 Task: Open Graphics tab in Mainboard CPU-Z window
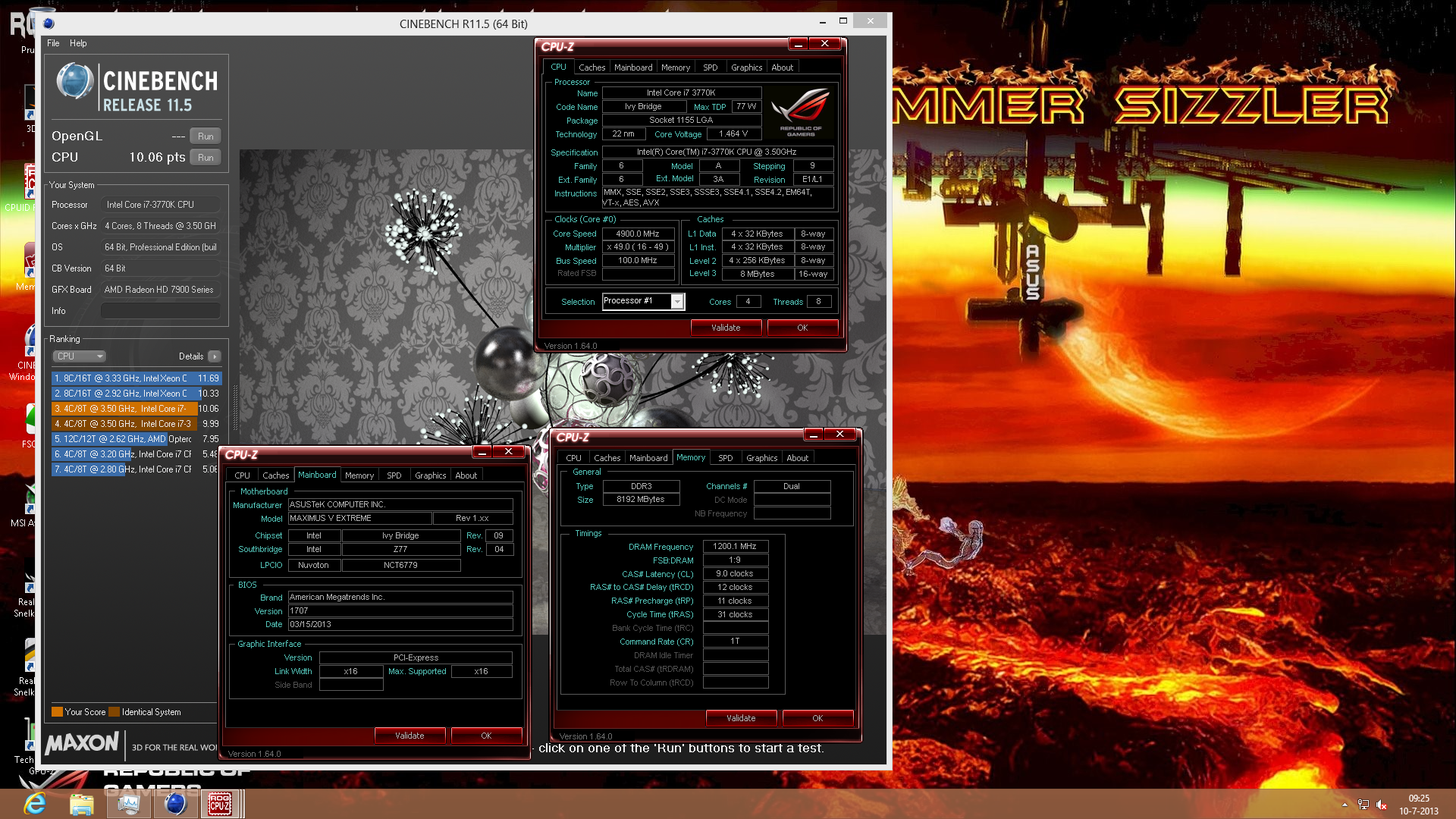(x=430, y=475)
